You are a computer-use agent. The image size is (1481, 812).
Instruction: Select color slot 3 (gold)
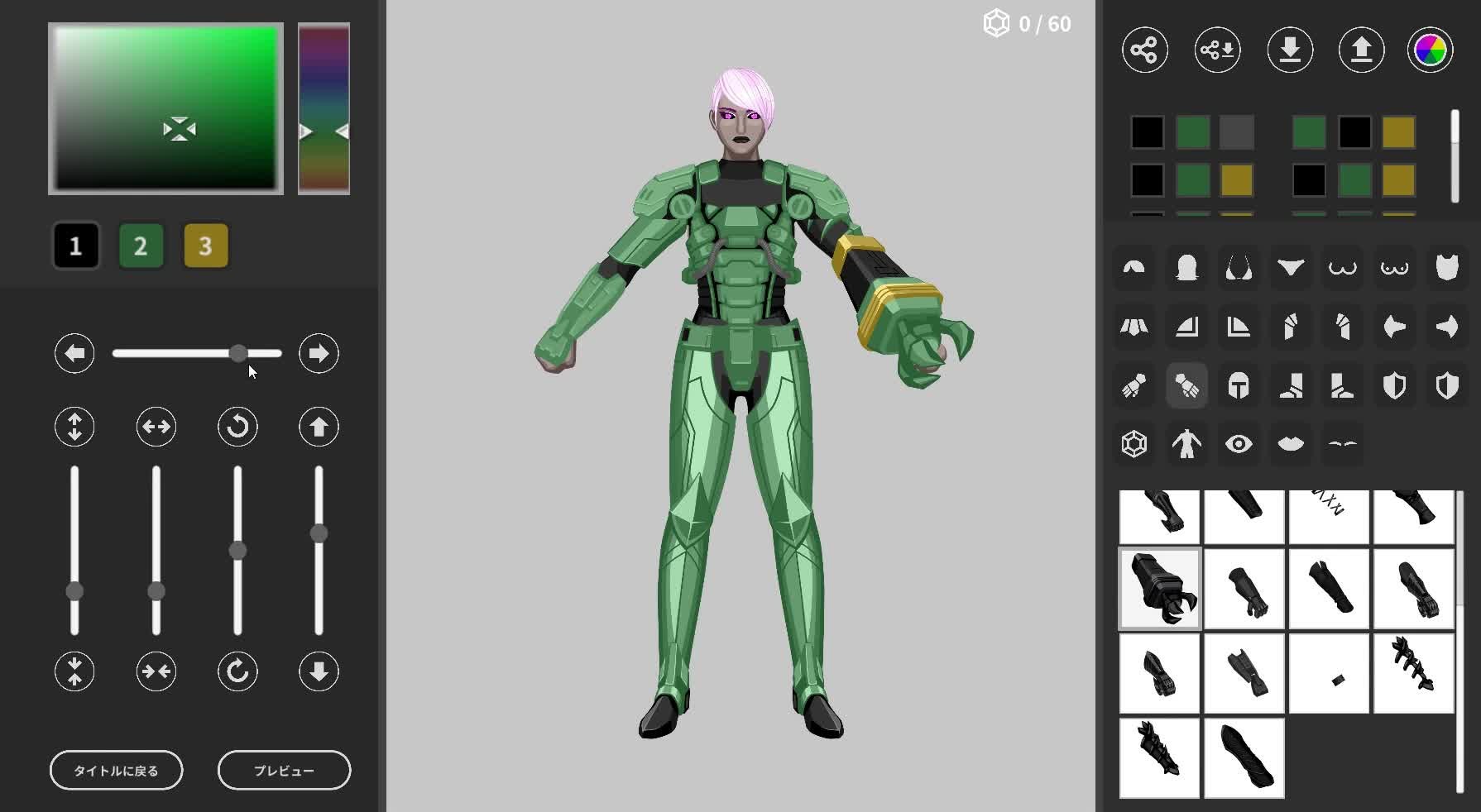[x=205, y=246]
